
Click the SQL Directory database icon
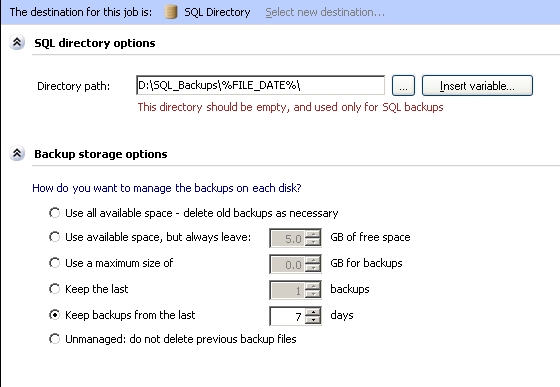(171, 12)
